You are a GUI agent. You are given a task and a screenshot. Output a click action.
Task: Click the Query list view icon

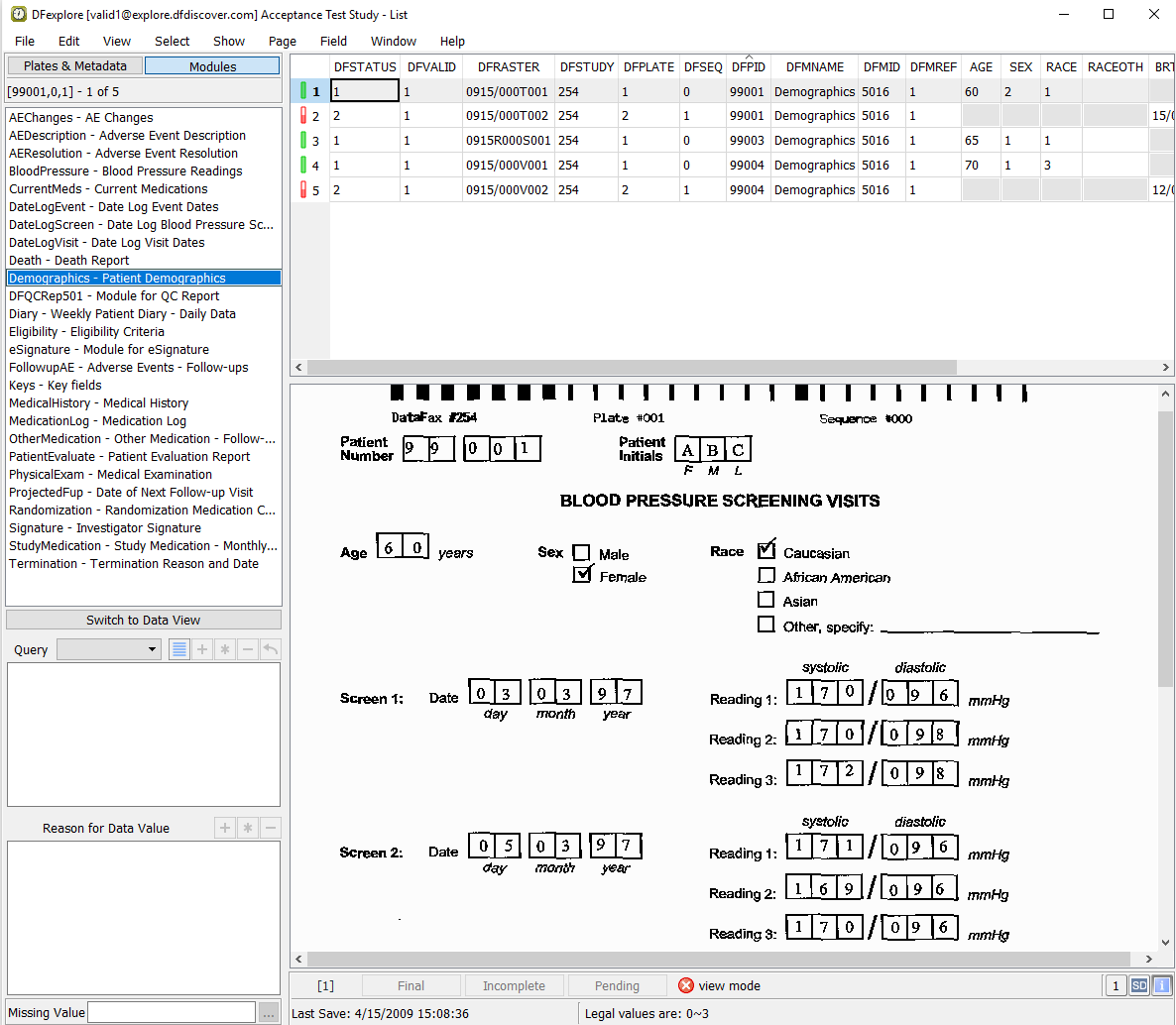point(179,649)
